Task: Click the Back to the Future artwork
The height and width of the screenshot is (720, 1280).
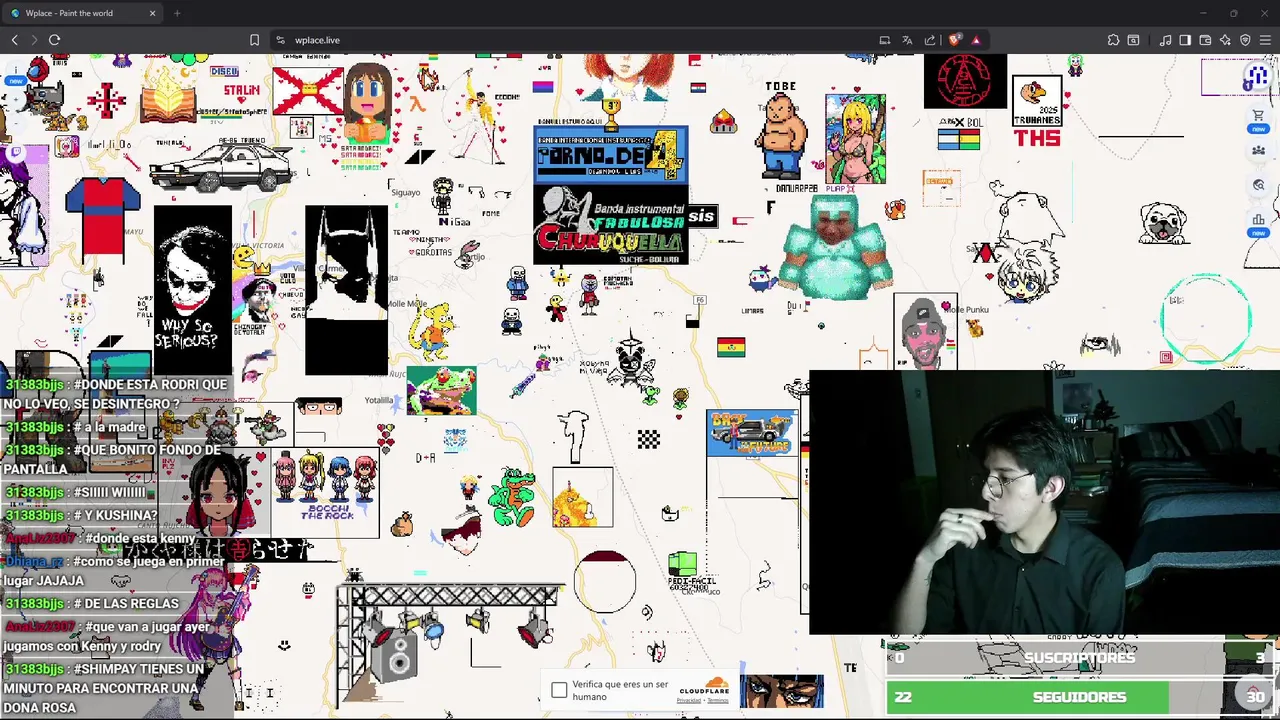Action: [x=752, y=432]
